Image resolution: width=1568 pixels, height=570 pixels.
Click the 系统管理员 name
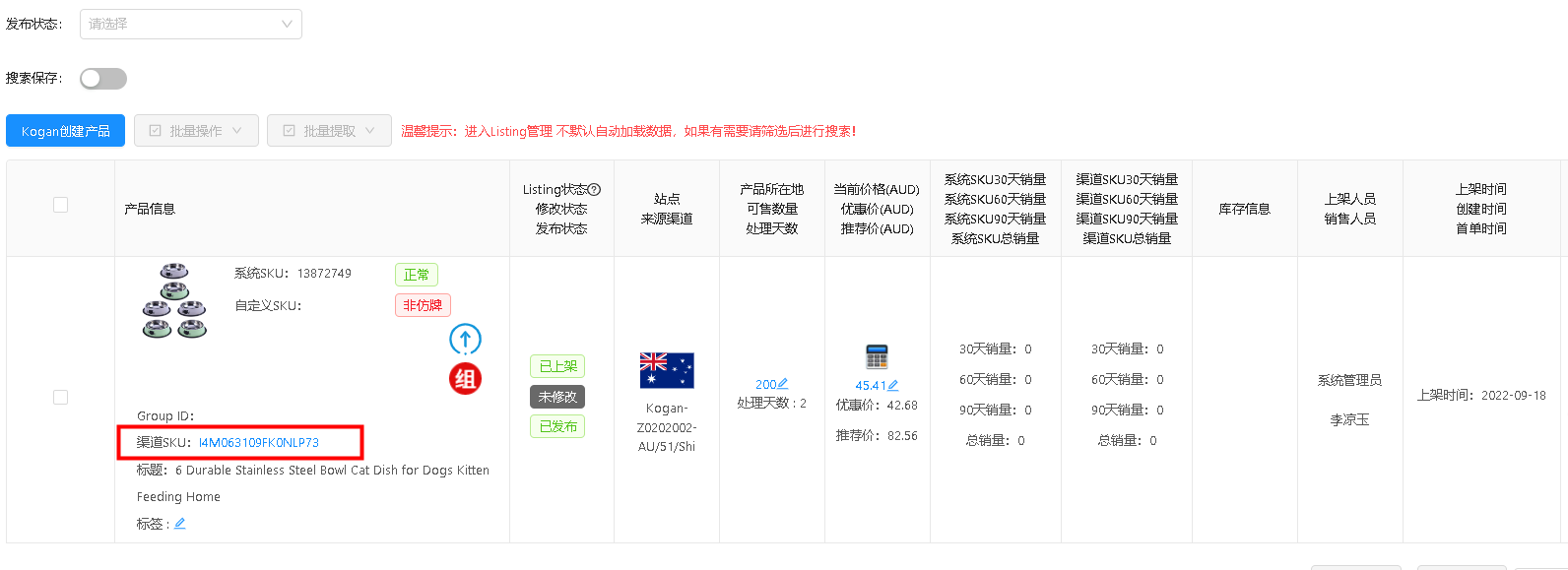pyautogui.click(x=1349, y=380)
